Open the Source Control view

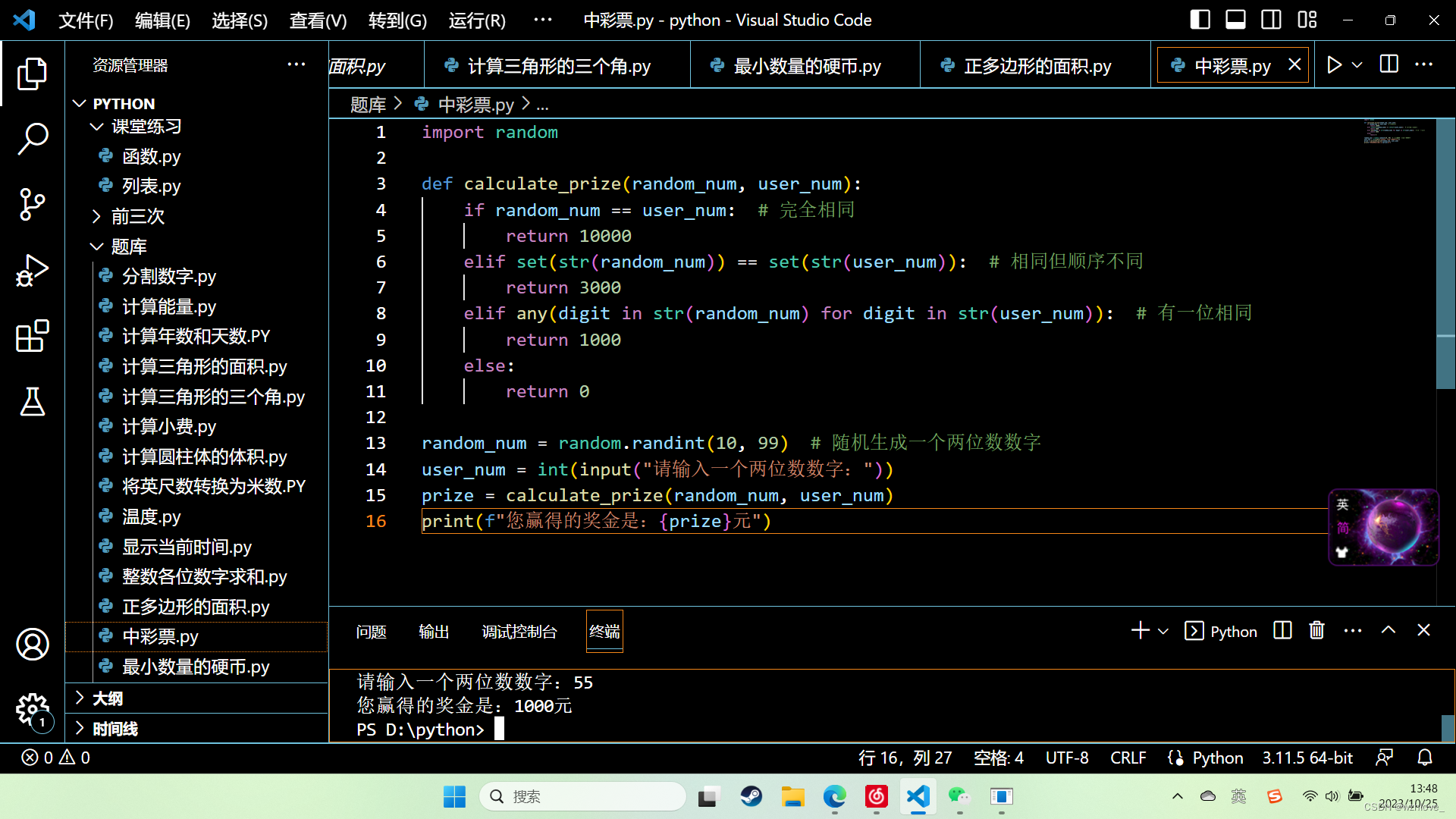(32, 204)
